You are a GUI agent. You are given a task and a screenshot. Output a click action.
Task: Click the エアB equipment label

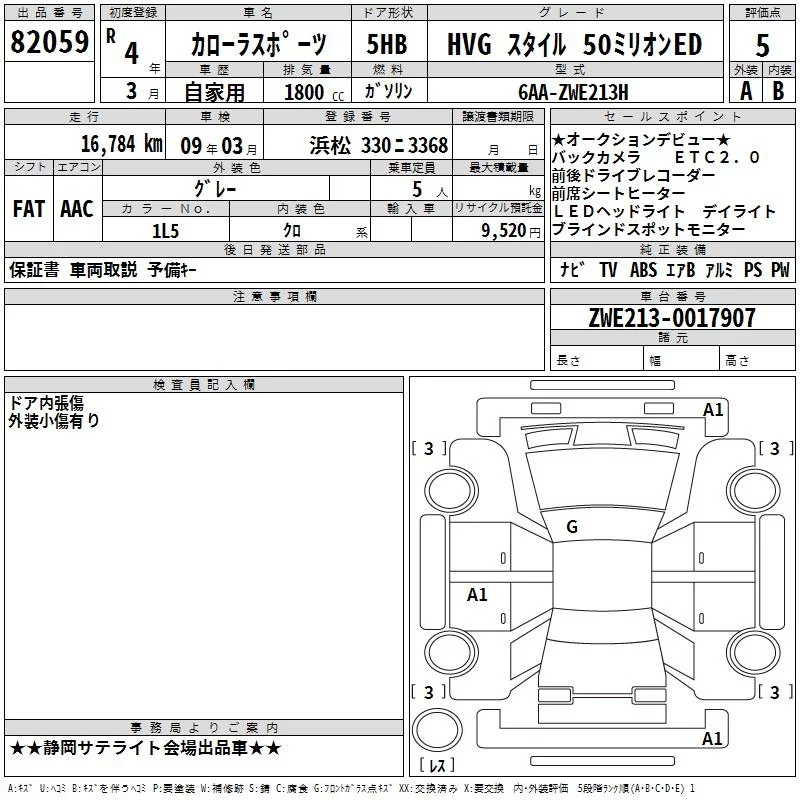tap(680, 269)
